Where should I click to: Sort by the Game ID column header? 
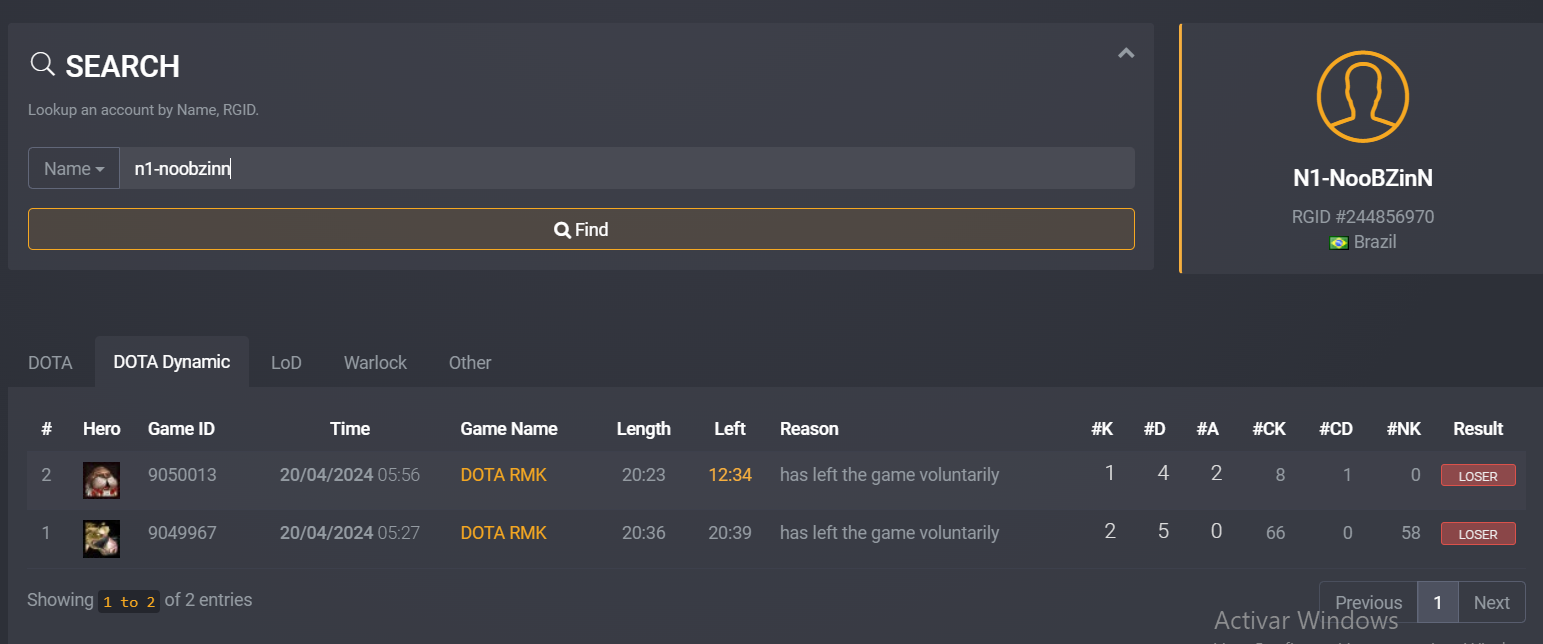point(181,429)
